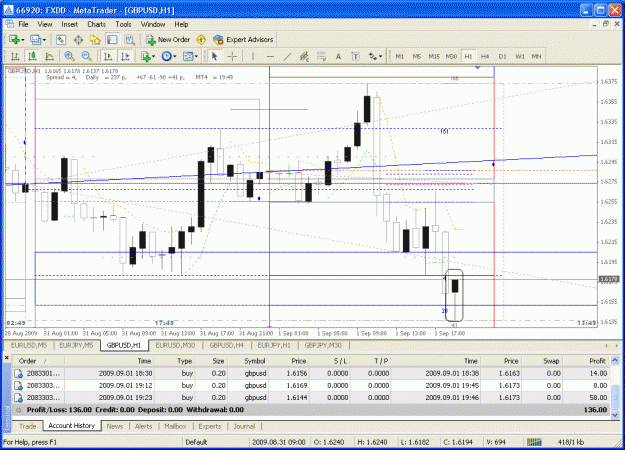Expand the Periods dropdown arrow
Image resolution: width=625 pixels, height=450 pixels.
coord(175,57)
